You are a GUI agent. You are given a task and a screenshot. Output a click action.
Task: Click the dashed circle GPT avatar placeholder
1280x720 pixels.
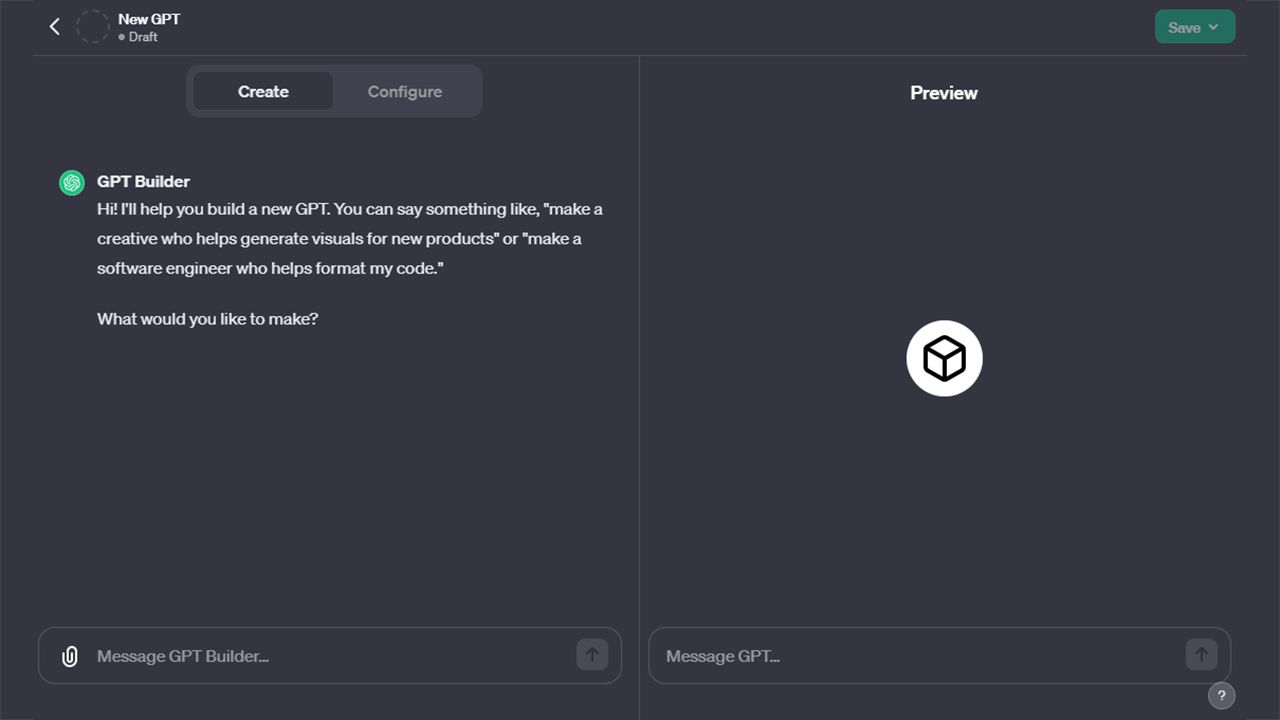[x=93, y=27]
